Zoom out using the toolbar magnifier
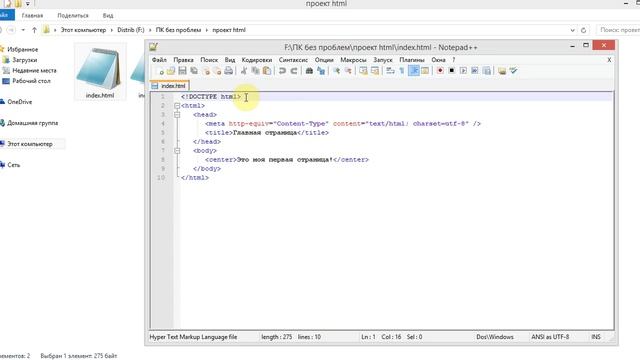640x360 pixels. [x=348, y=71]
